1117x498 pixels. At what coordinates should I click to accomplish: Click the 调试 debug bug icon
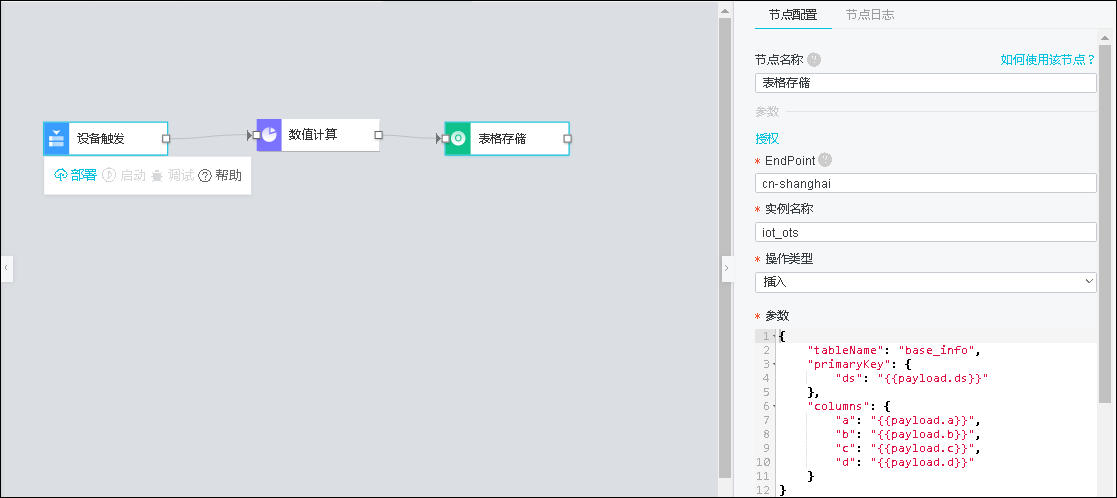coord(157,176)
